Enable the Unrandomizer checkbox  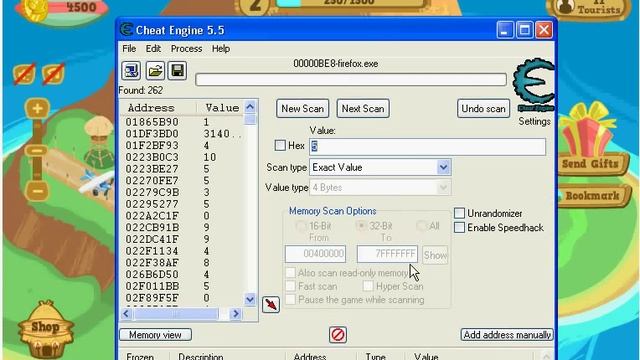click(x=459, y=213)
